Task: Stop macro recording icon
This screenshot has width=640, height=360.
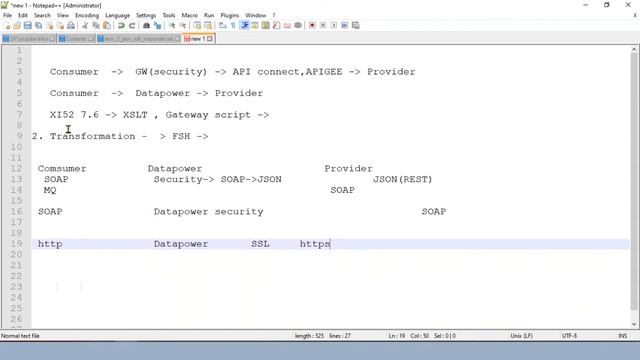Action: 323,25
